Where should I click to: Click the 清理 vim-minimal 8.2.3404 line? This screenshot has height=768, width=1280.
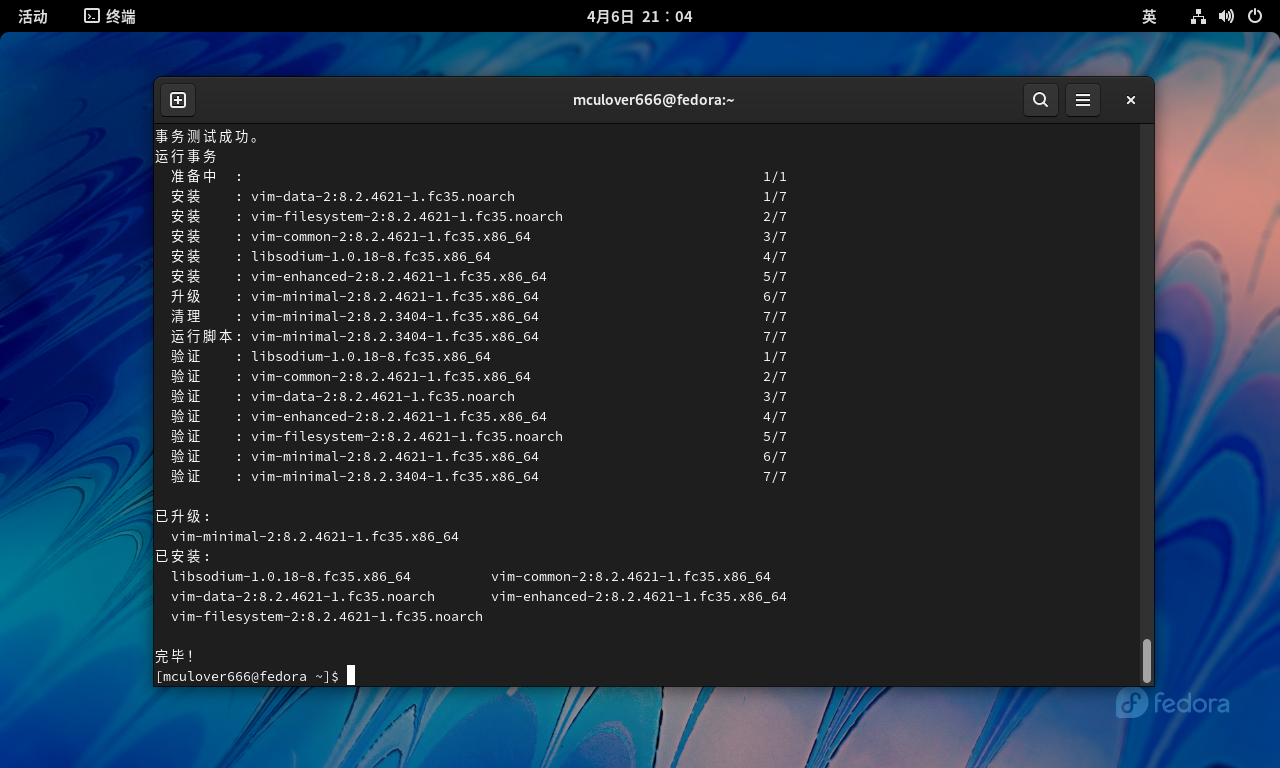[479, 316]
